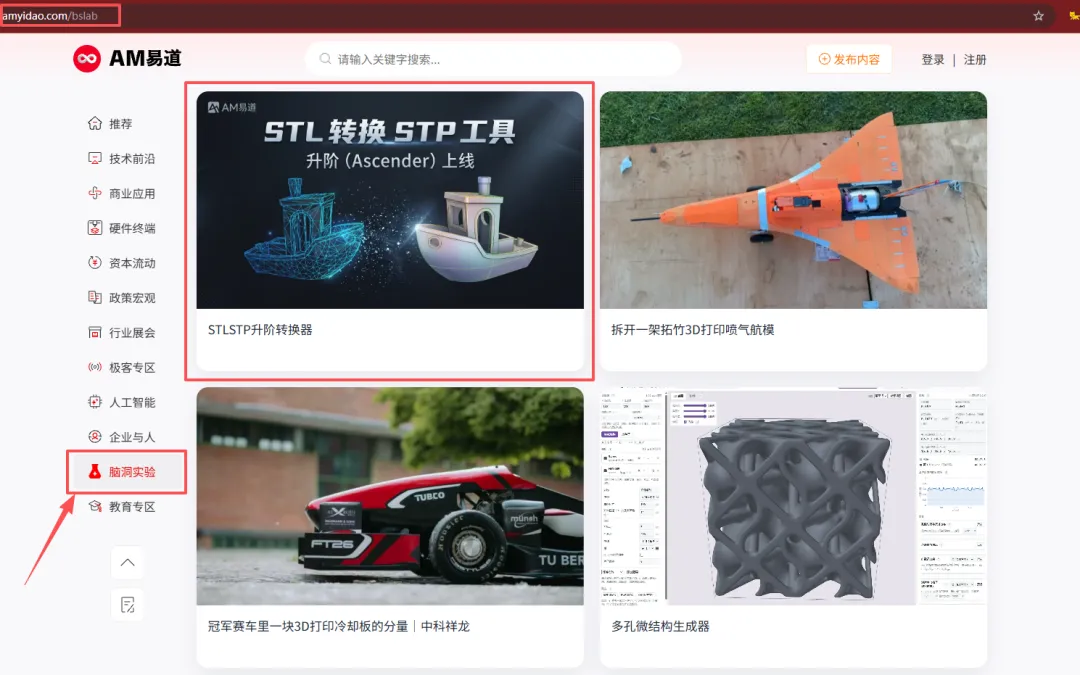Image resolution: width=1080 pixels, height=675 pixels.
Task: Open the race car thumbnail image
Action: pyautogui.click(x=390, y=496)
